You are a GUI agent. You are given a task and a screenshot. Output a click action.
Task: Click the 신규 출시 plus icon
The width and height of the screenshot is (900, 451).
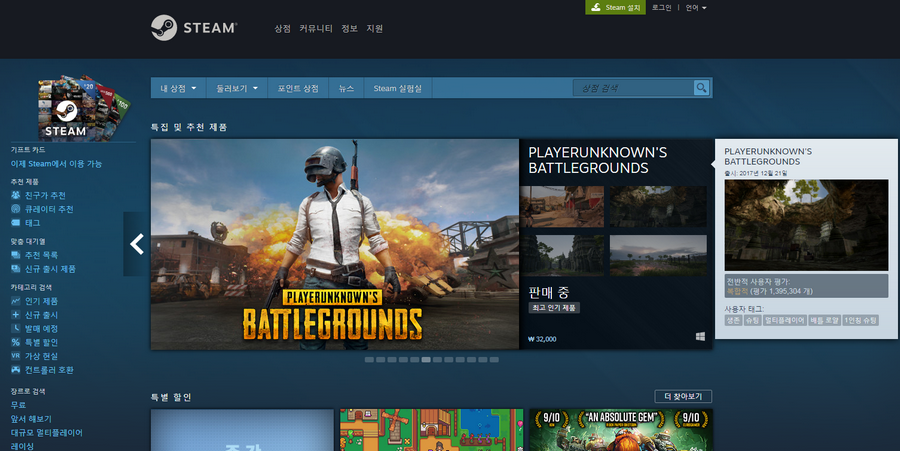(x=15, y=314)
